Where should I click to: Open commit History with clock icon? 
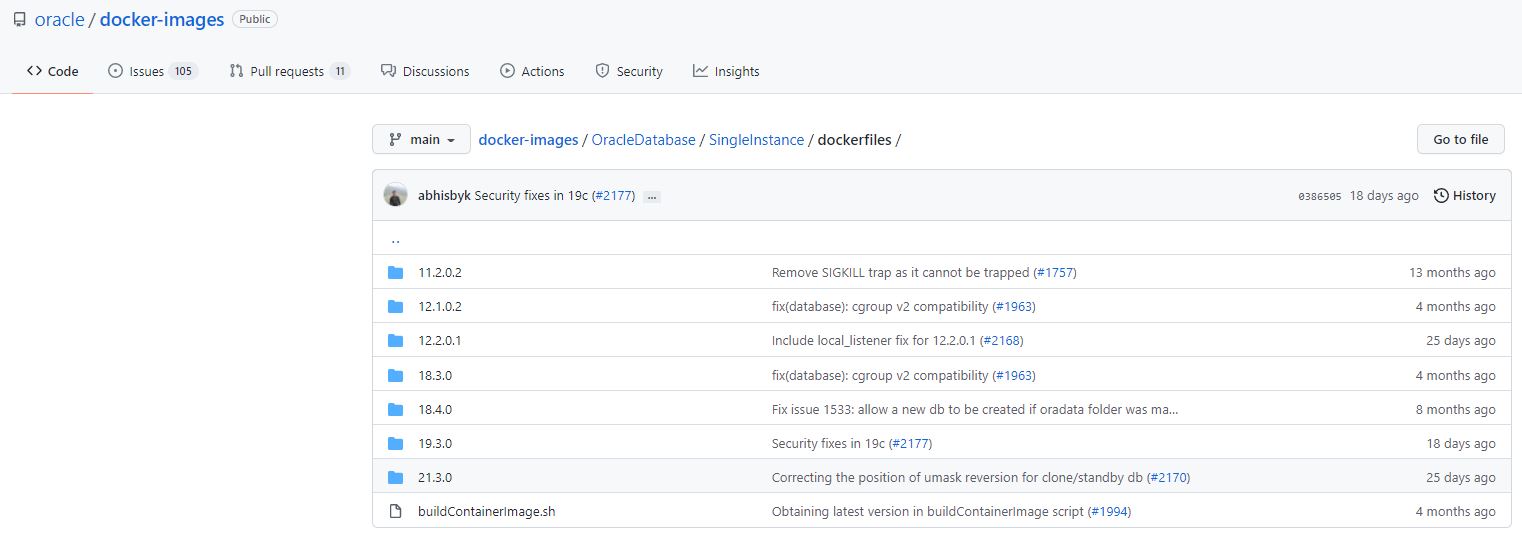coord(1464,196)
